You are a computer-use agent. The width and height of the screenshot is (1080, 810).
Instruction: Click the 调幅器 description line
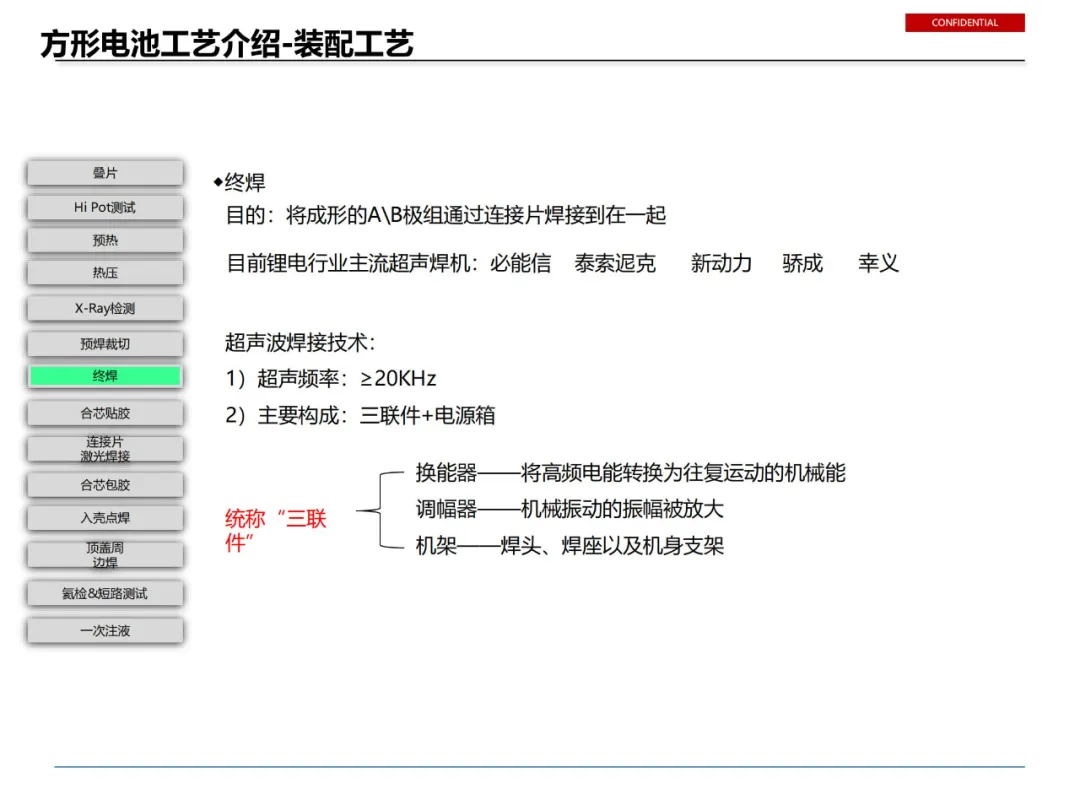(570, 510)
